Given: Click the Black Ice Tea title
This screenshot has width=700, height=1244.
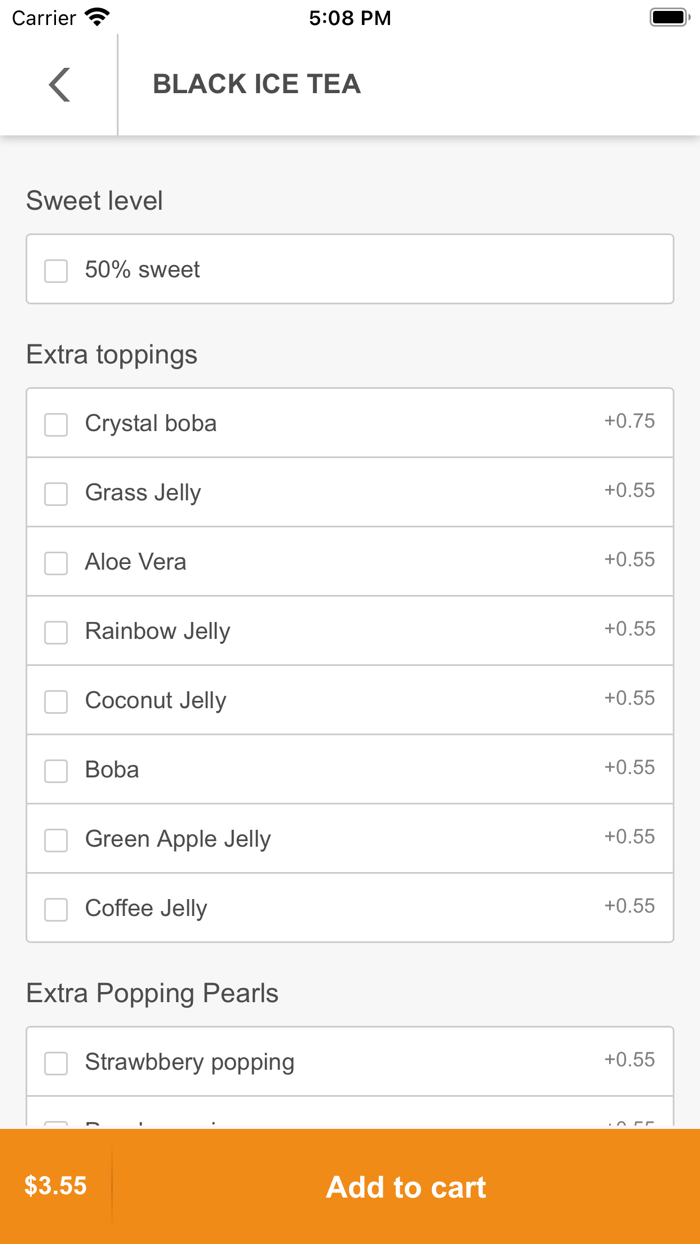Looking at the screenshot, I should [256, 84].
